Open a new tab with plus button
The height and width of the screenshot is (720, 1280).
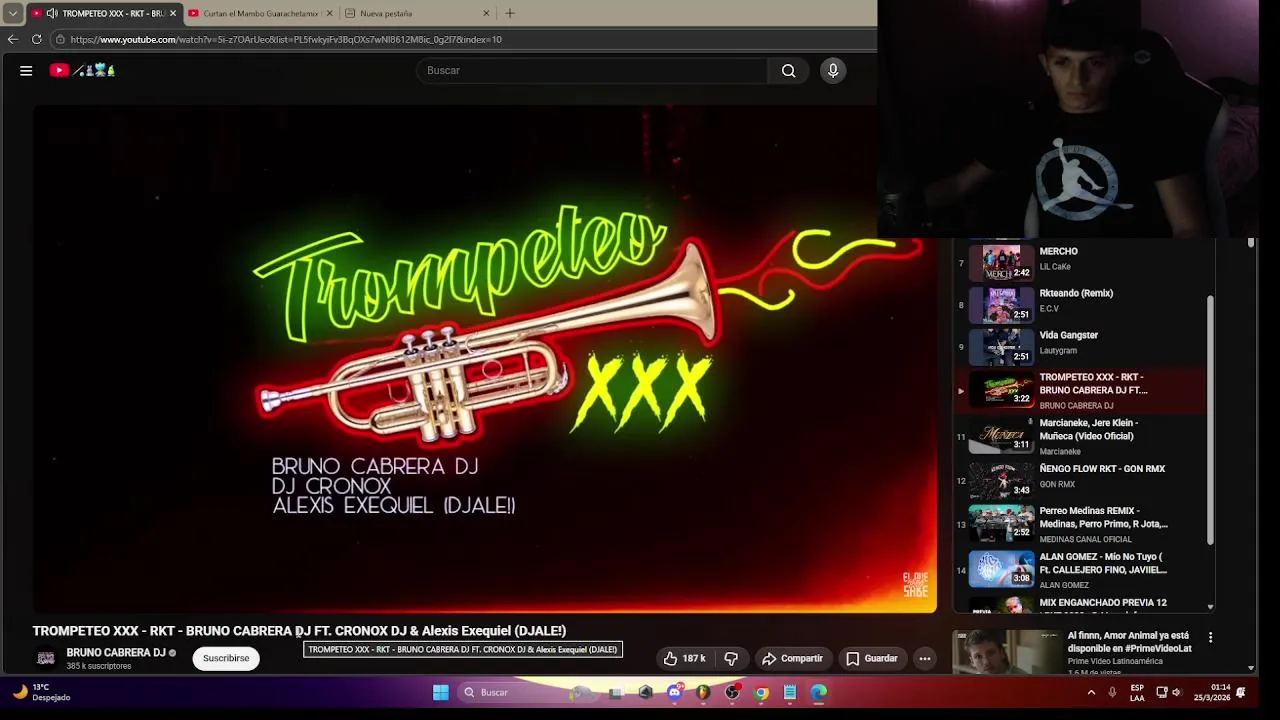510,13
